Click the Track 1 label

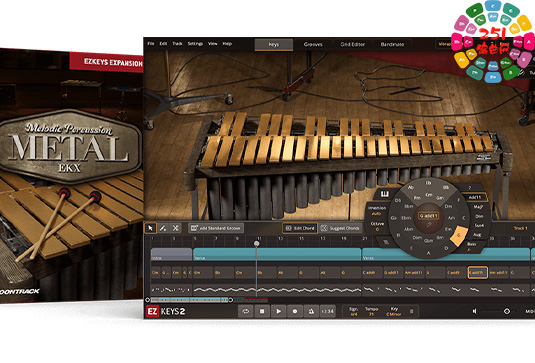(x=521, y=228)
